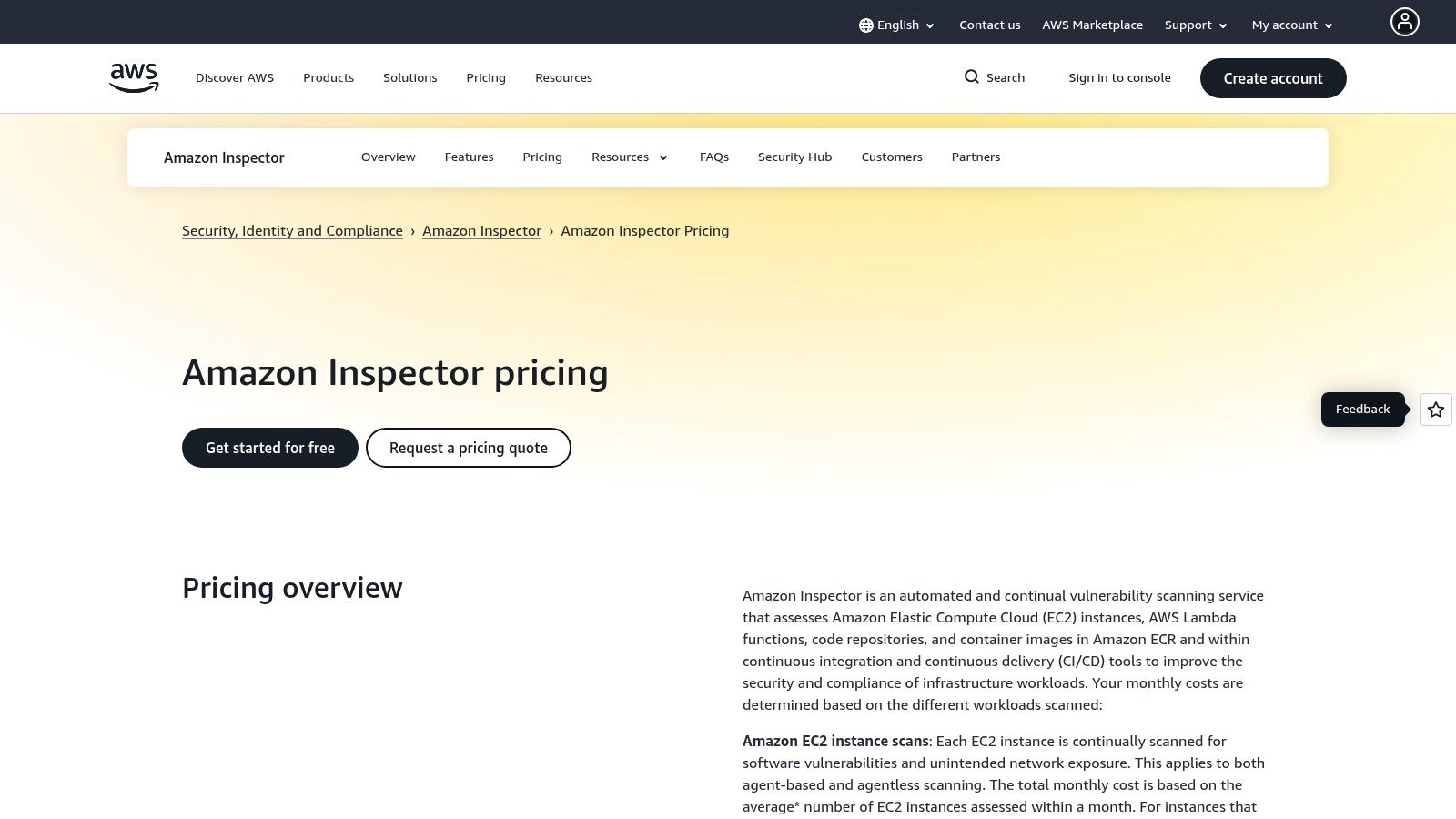The image size is (1456, 819).
Task: Click the breadcrumb separator arrow after Amazon Inspector
Action: 551,231
